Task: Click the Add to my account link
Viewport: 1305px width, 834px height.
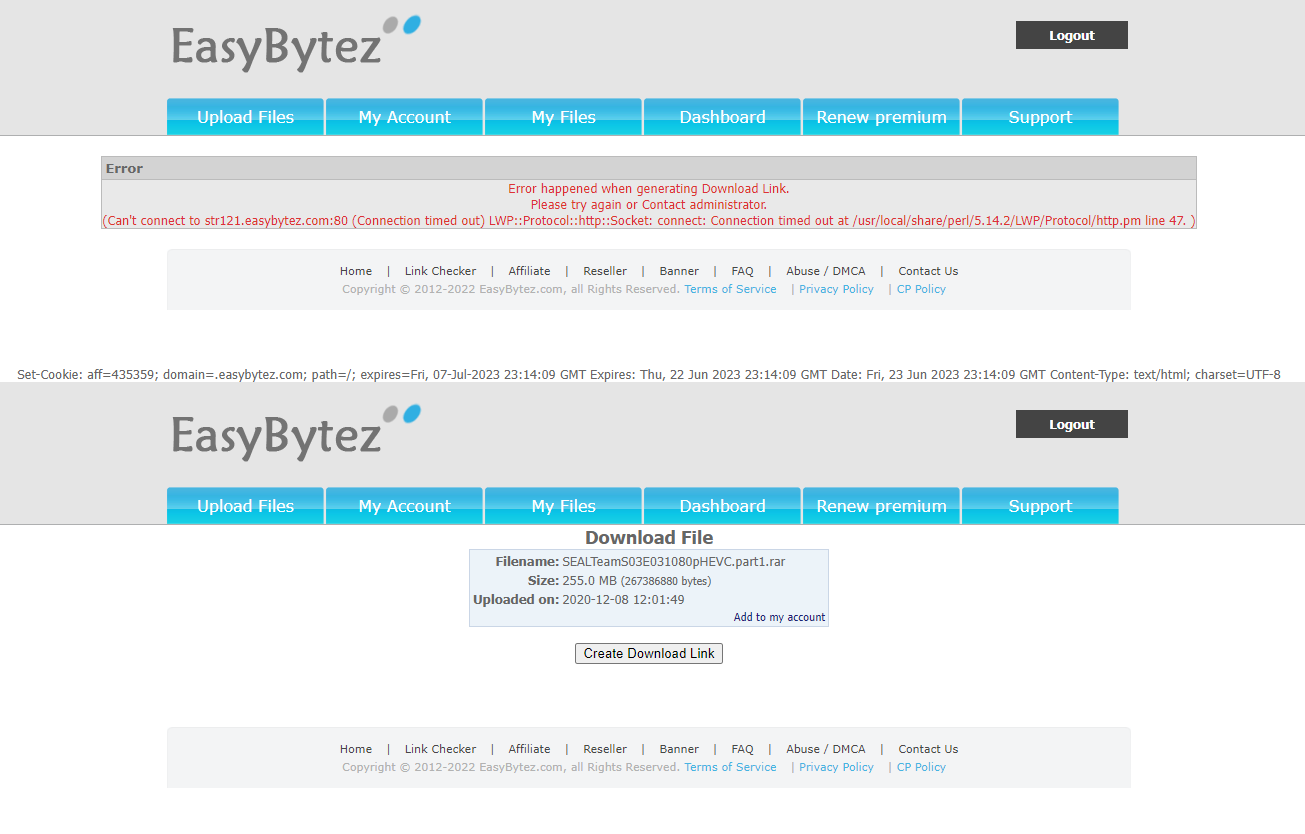Action: 779,617
